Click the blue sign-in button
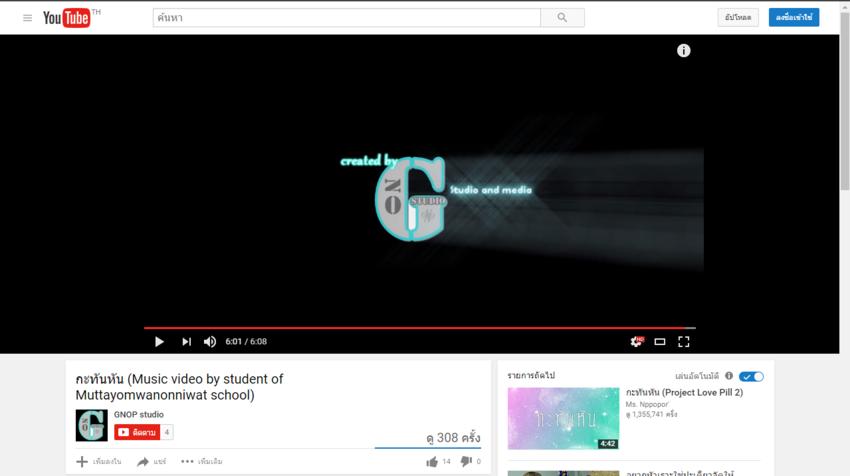Screen dimensions: 850x476 (794, 17)
